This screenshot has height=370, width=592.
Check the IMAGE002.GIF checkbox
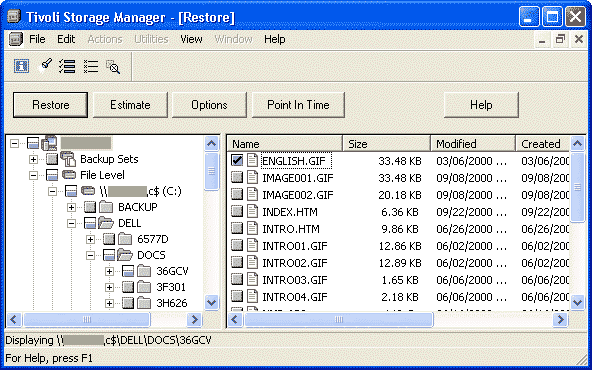pyautogui.click(x=237, y=194)
